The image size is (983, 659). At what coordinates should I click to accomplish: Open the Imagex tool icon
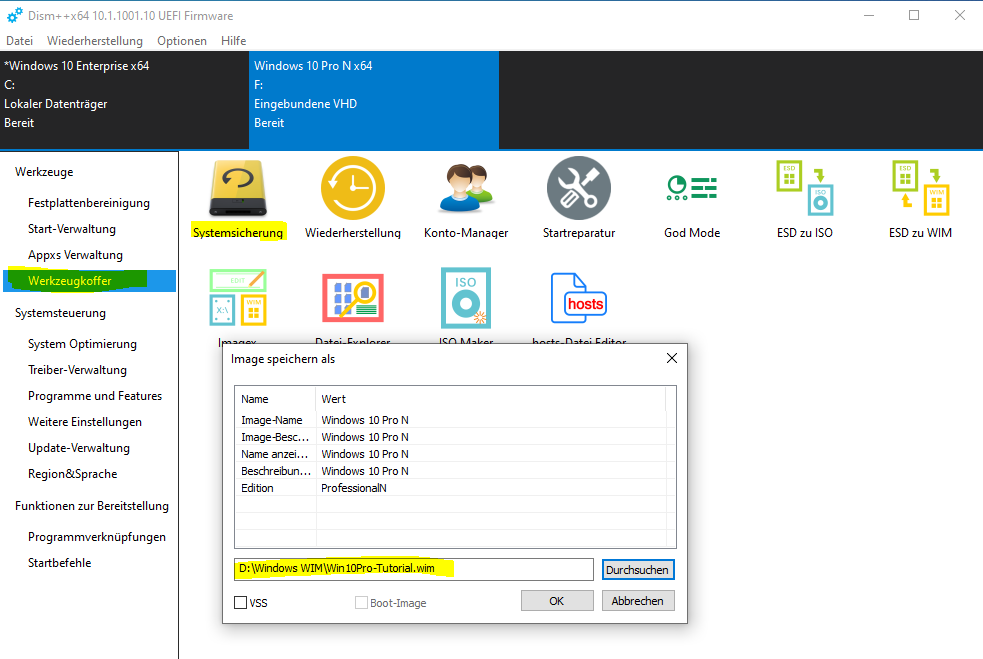[x=238, y=298]
